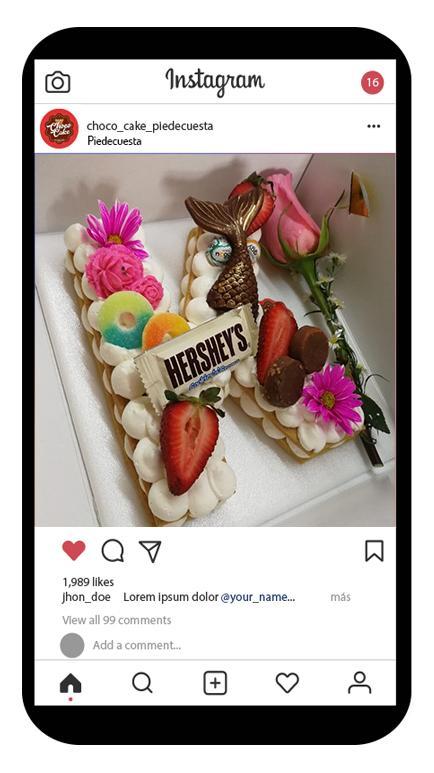Open choco_cake_piedecuesta profile username
This screenshot has width=434, height=773.
click(x=150, y=126)
